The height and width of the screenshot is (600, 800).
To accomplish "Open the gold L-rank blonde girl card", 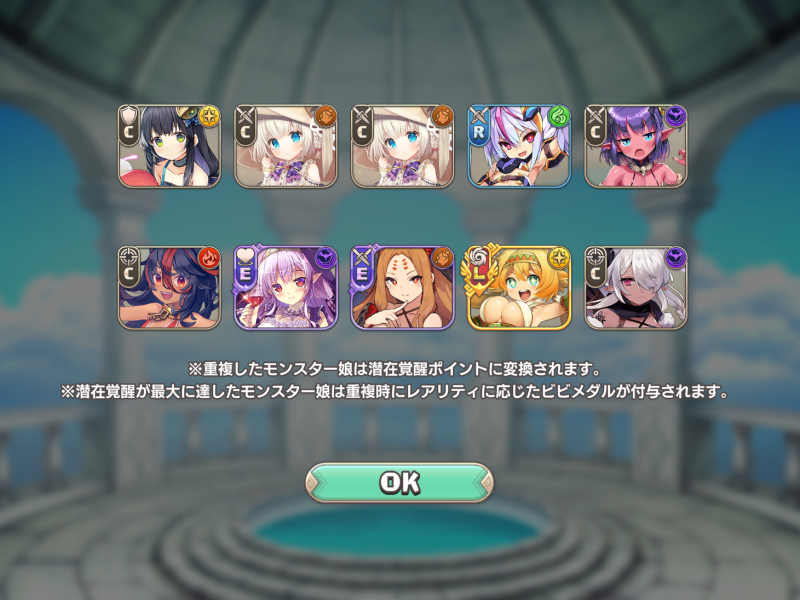I will coord(519,288).
